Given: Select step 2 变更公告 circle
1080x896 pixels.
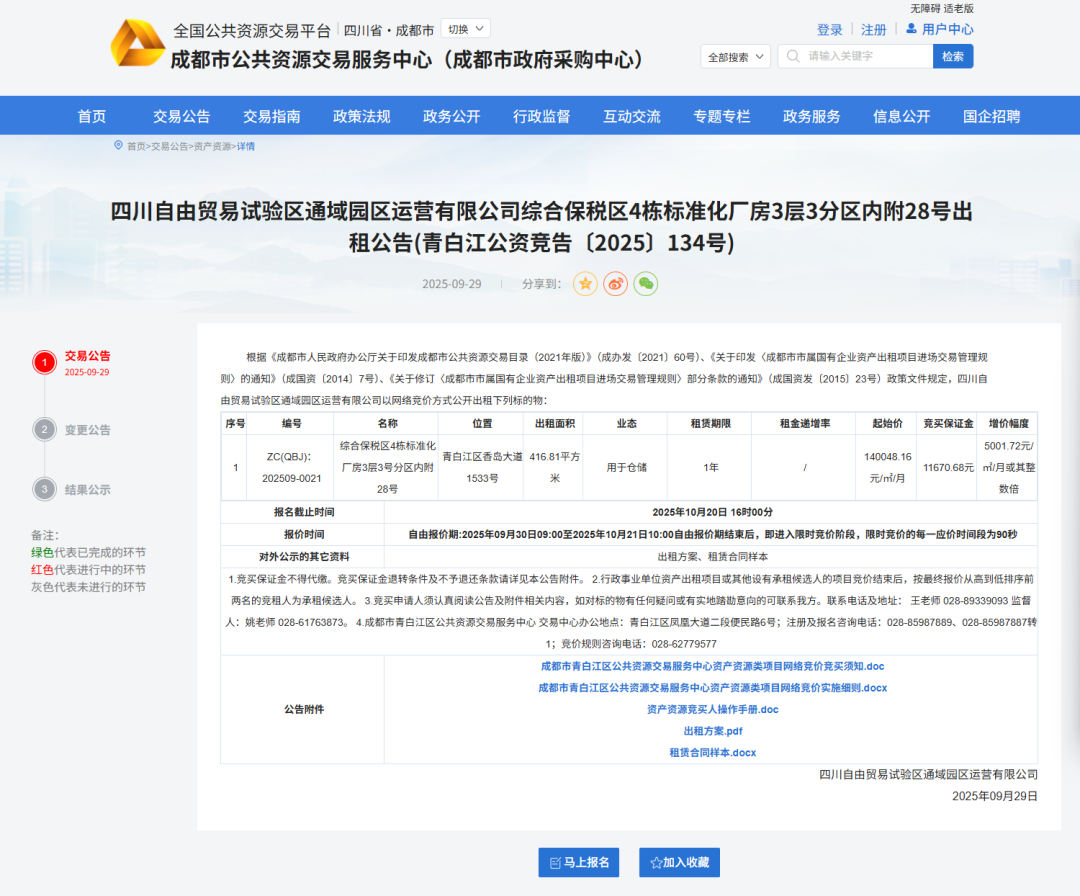Looking at the screenshot, I should tap(45, 430).
